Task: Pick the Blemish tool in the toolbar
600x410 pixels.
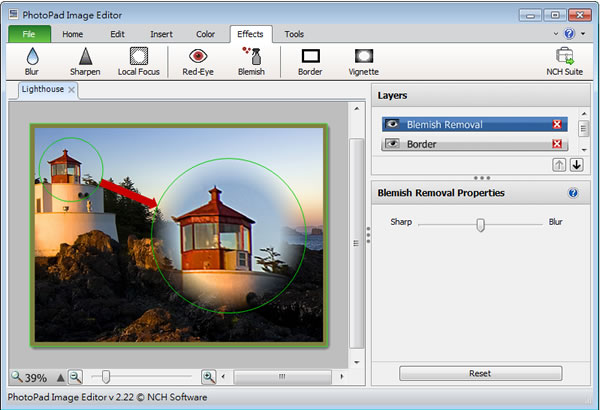Action: click(x=251, y=60)
